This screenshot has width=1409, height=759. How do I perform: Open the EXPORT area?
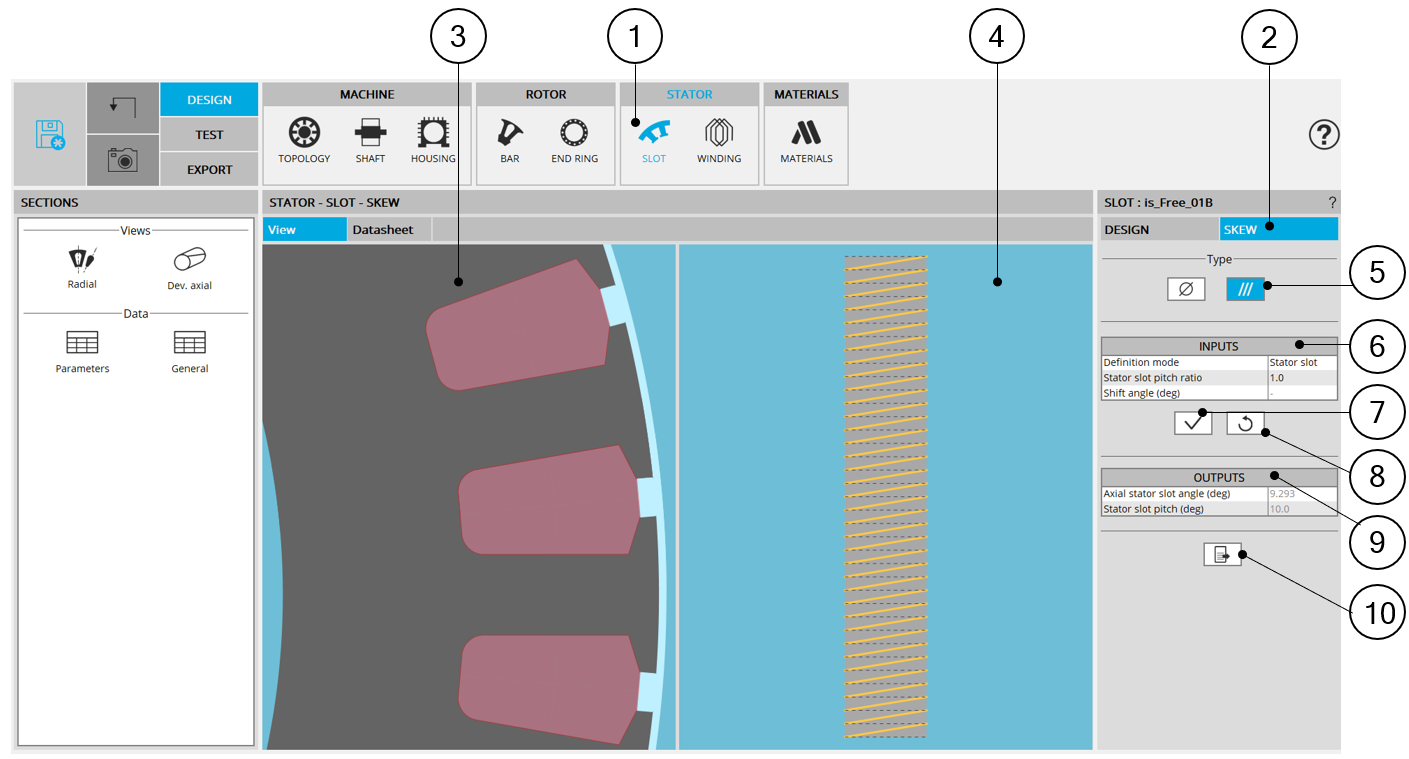tap(209, 169)
